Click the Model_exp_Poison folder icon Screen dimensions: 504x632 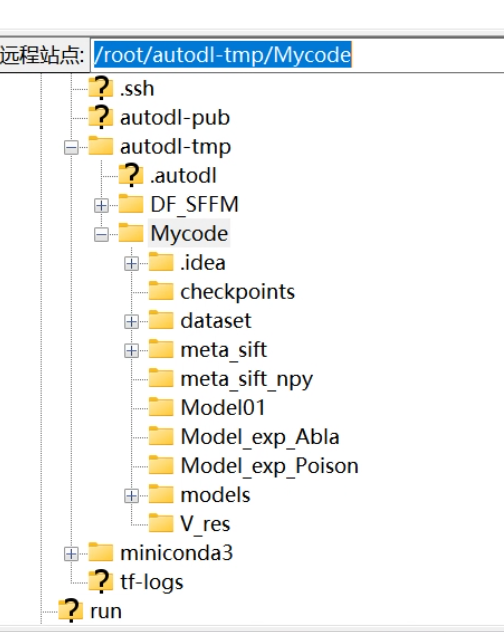click(161, 465)
